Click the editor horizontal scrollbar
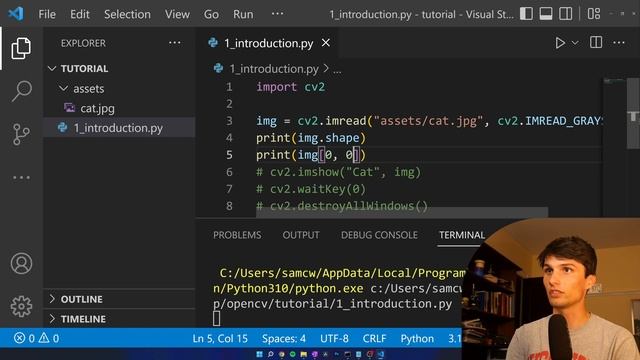The width and height of the screenshot is (640, 360). tap(402, 212)
